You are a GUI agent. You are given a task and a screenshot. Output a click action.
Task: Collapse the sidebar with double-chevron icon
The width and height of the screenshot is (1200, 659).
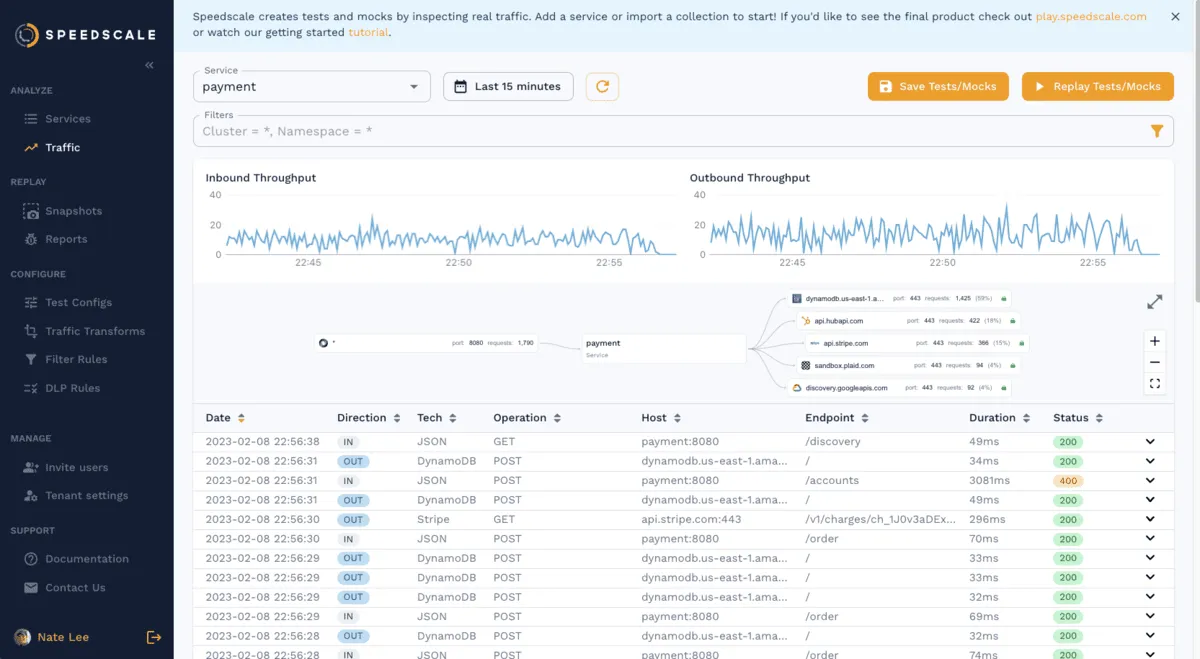click(x=150, y=65)
